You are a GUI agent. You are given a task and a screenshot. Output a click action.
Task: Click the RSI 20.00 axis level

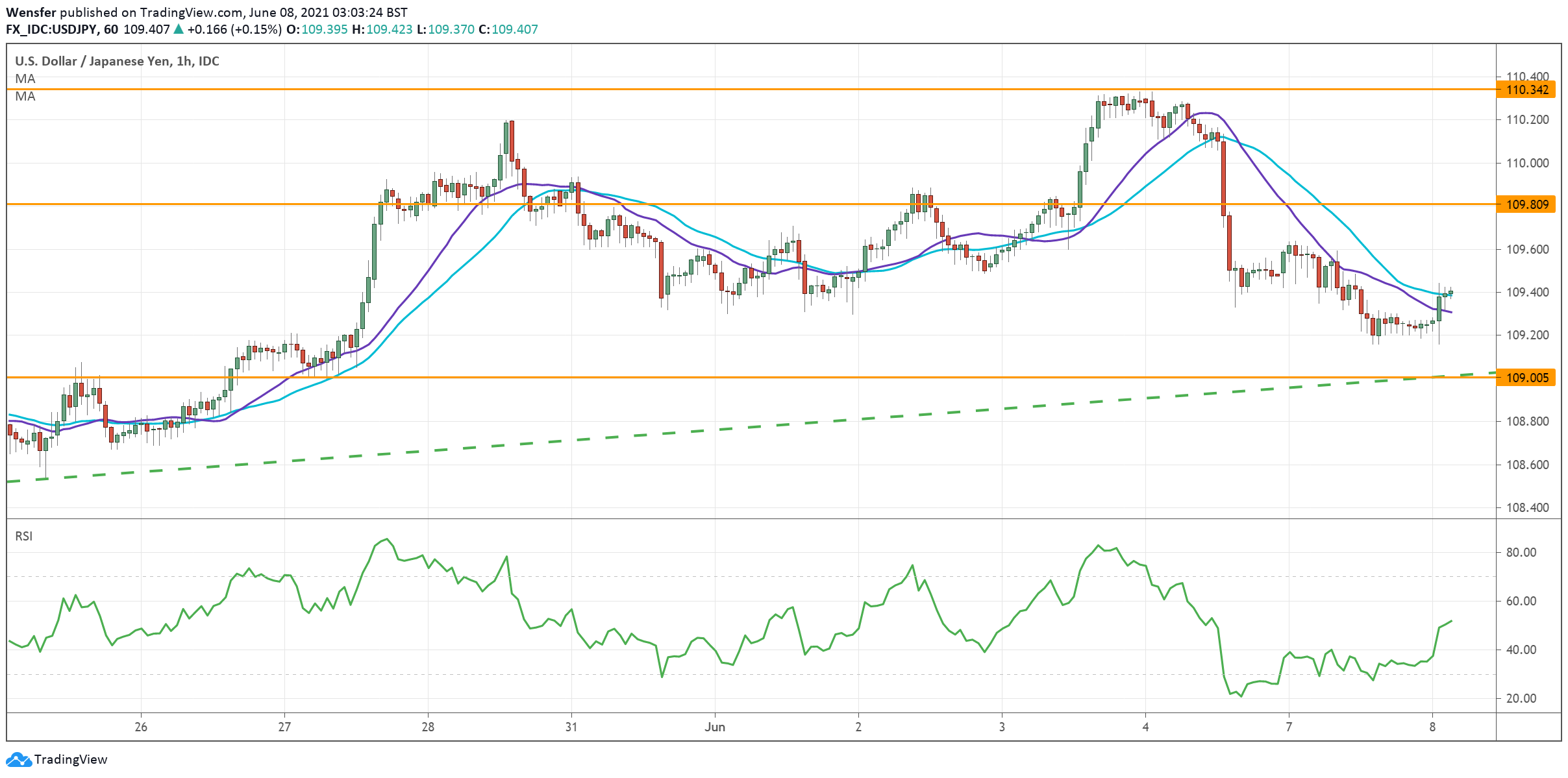tap(1521, 698)
